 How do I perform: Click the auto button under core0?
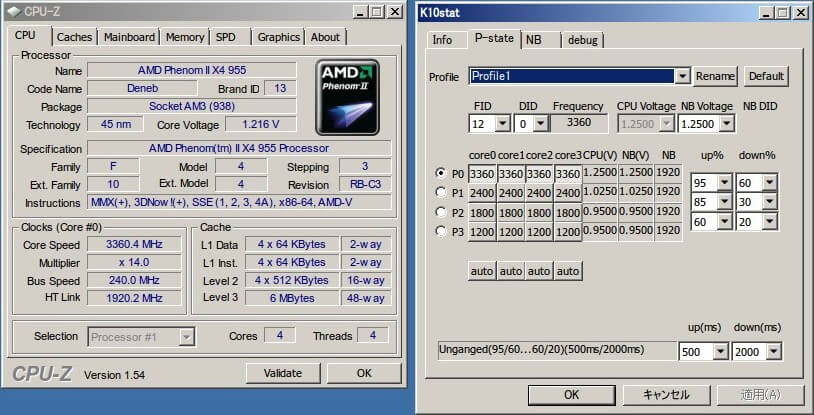click(482, 271)
